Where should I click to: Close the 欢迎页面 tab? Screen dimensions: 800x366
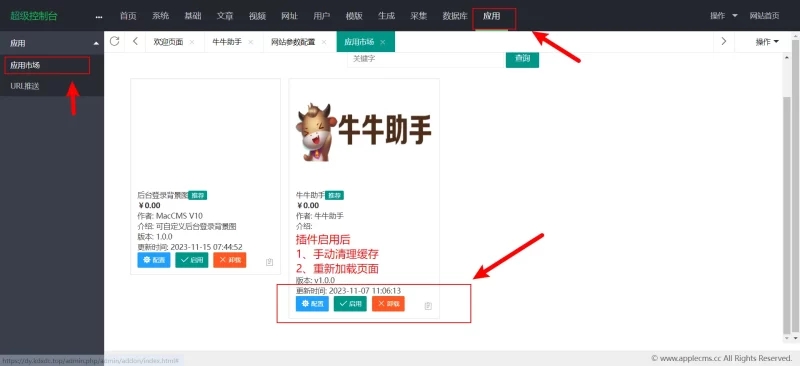[x=192, y=42]
